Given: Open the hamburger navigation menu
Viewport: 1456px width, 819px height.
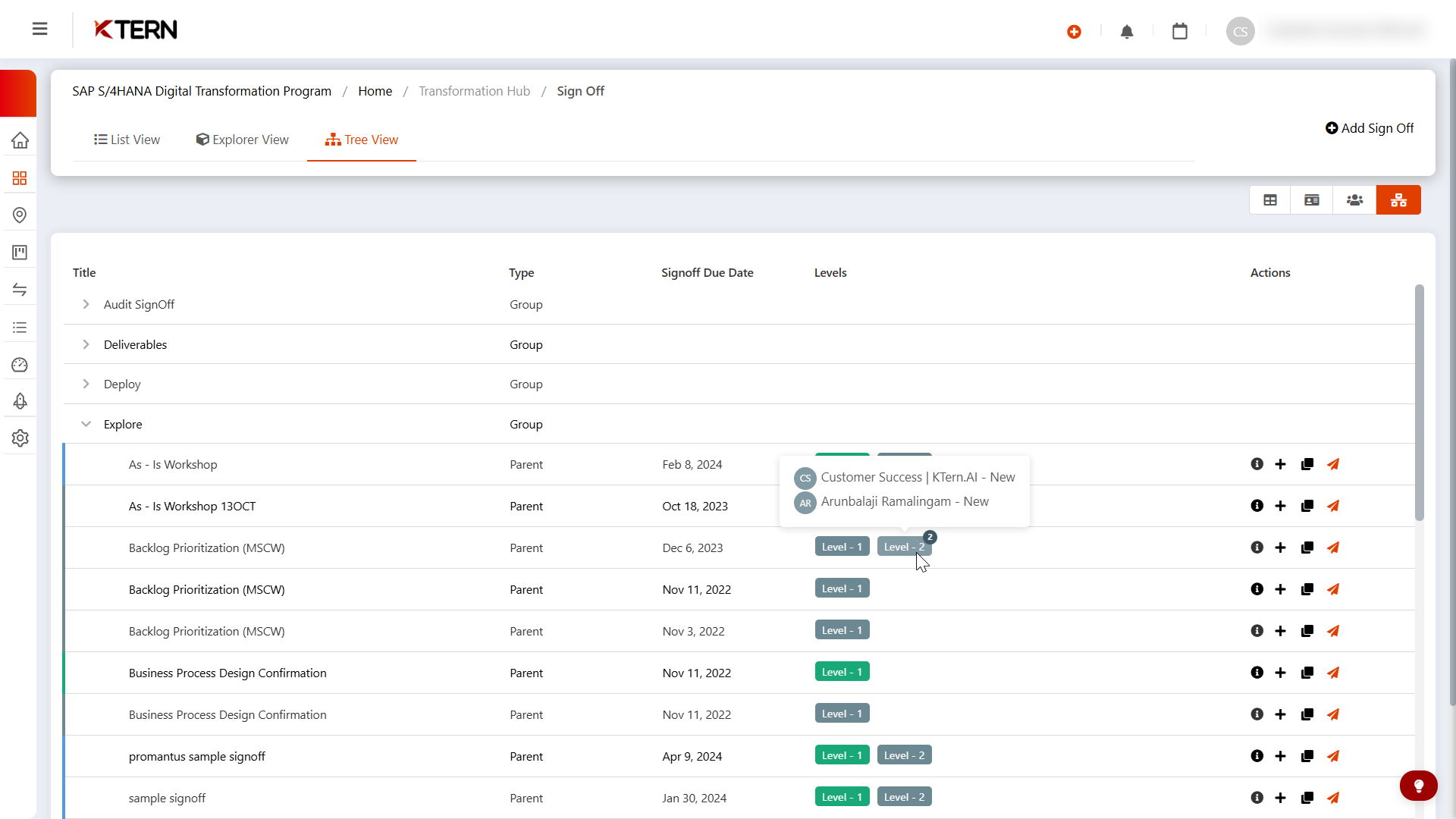Looking at the screenshot, I should [40, 29].
